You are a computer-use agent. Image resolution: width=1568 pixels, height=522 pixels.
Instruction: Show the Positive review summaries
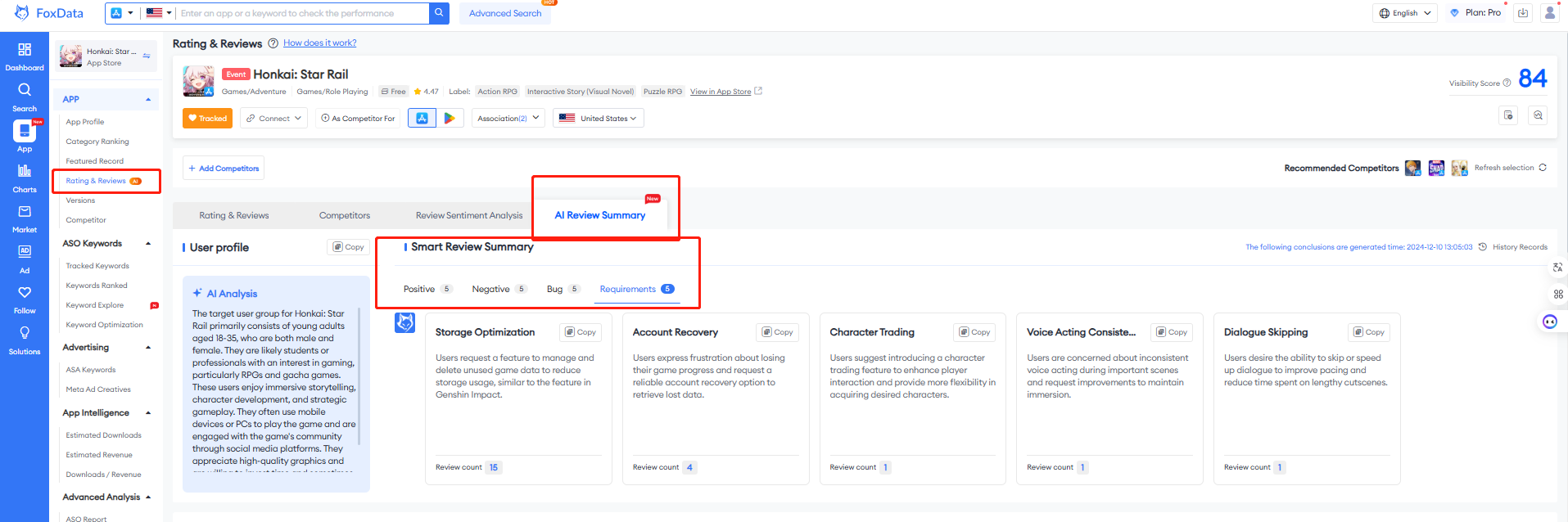coord(427,289)
